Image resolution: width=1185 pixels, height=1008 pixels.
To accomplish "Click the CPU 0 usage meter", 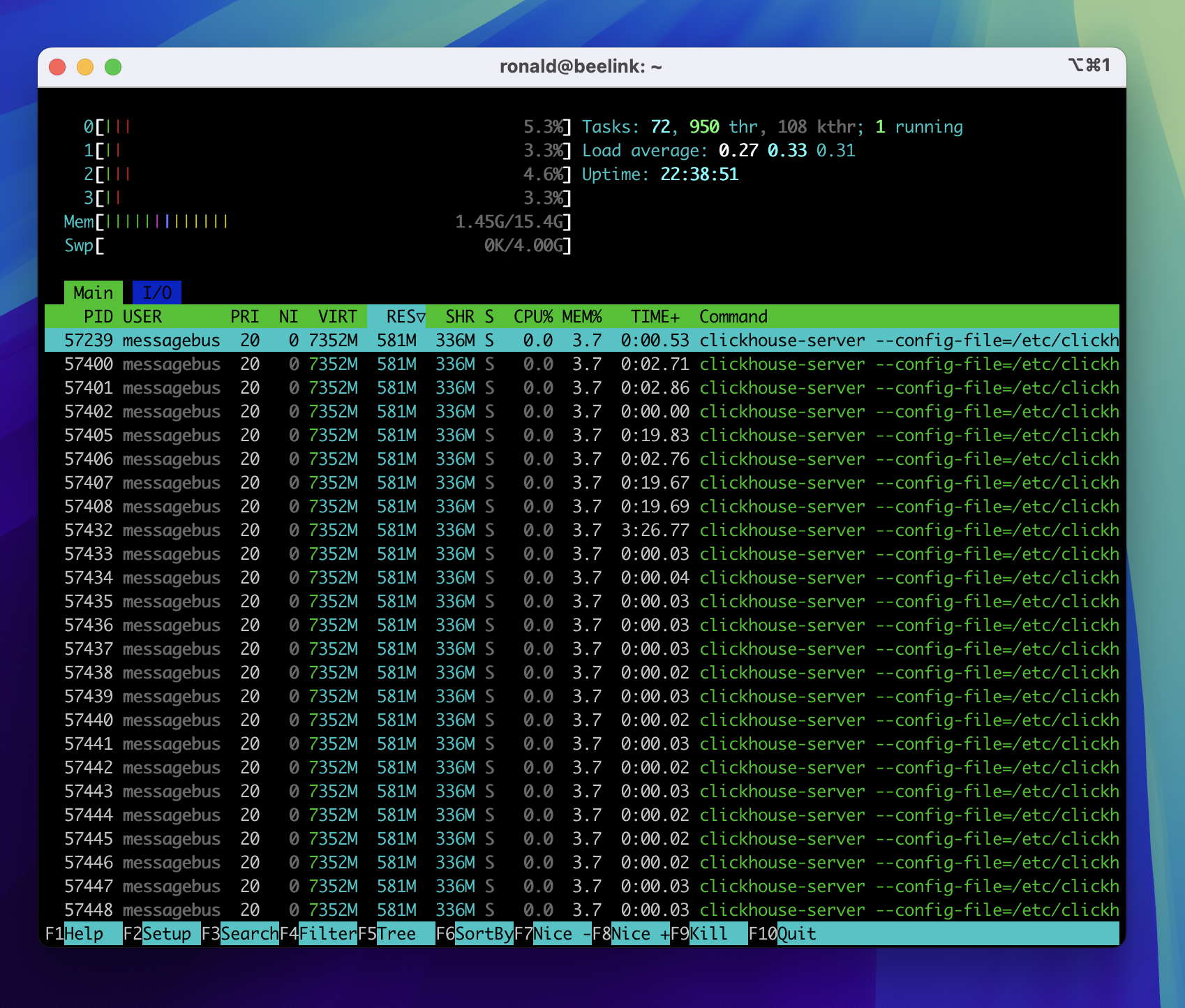I will [327, 126].
